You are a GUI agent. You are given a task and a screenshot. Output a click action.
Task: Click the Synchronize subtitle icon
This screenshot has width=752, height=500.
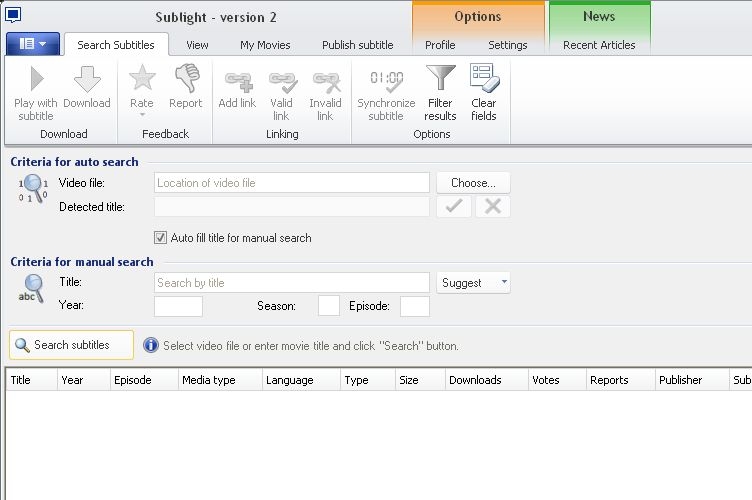pos(386,79)
